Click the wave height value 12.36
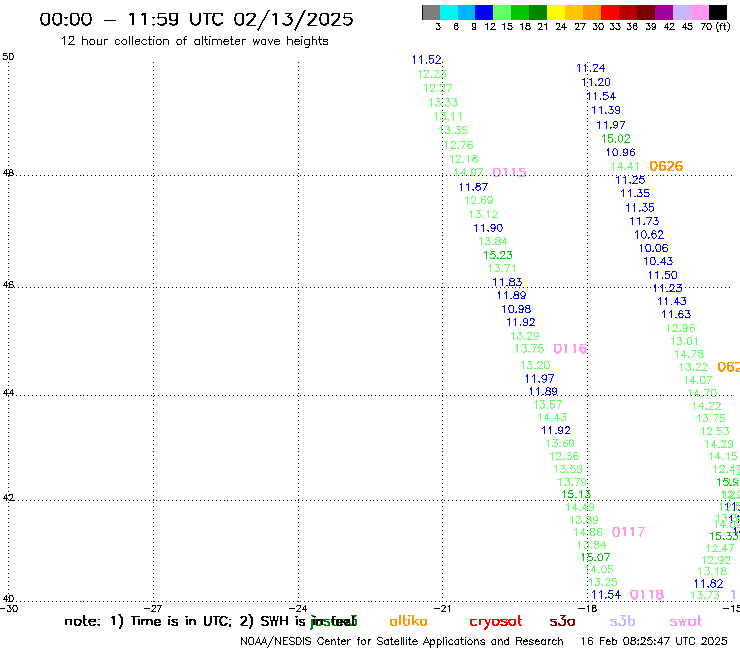The width and height of the screenshot is (740, 650). pos(564,456)
